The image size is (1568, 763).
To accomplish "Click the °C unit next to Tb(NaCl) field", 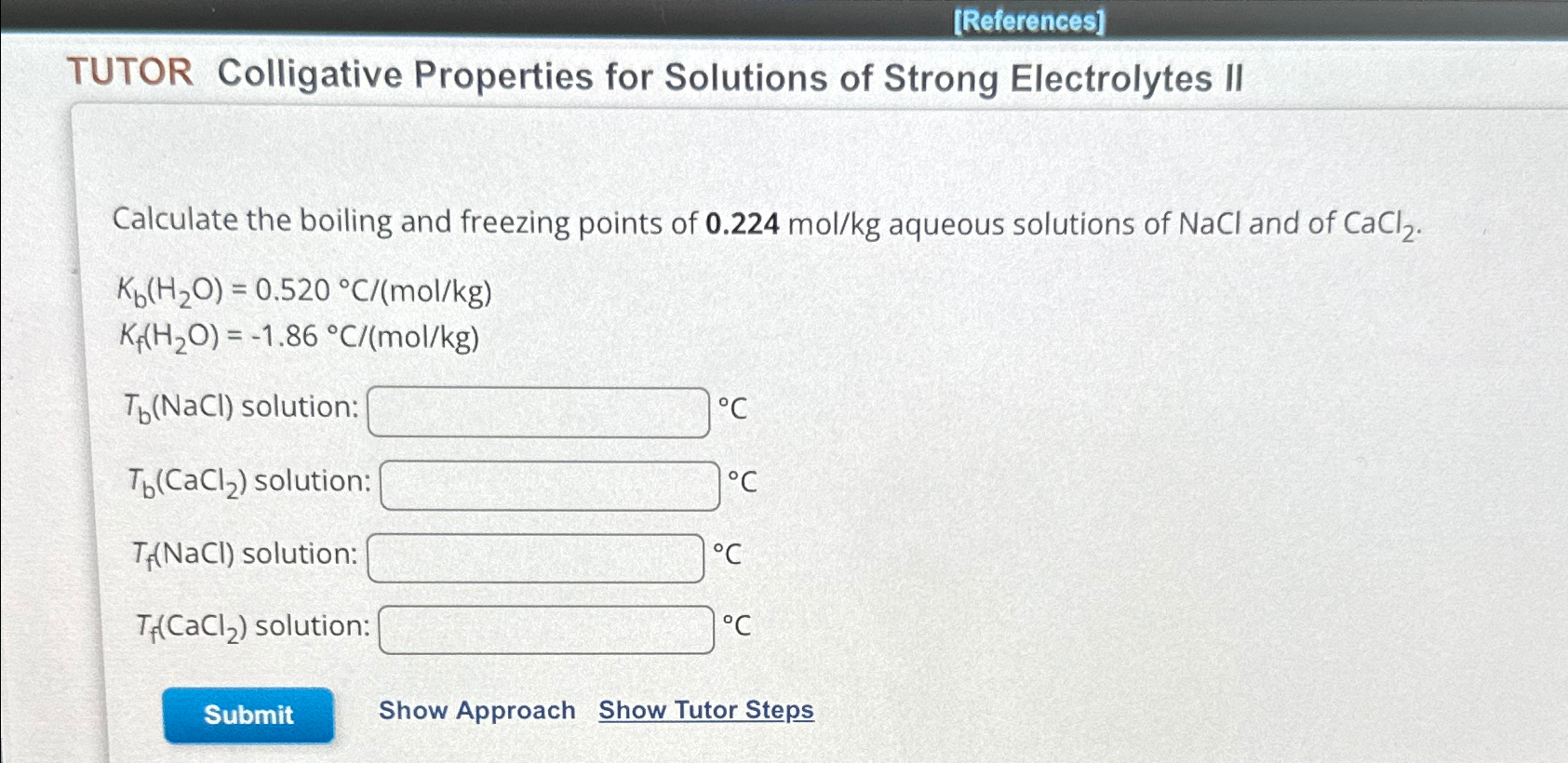I will click(732, 408).
